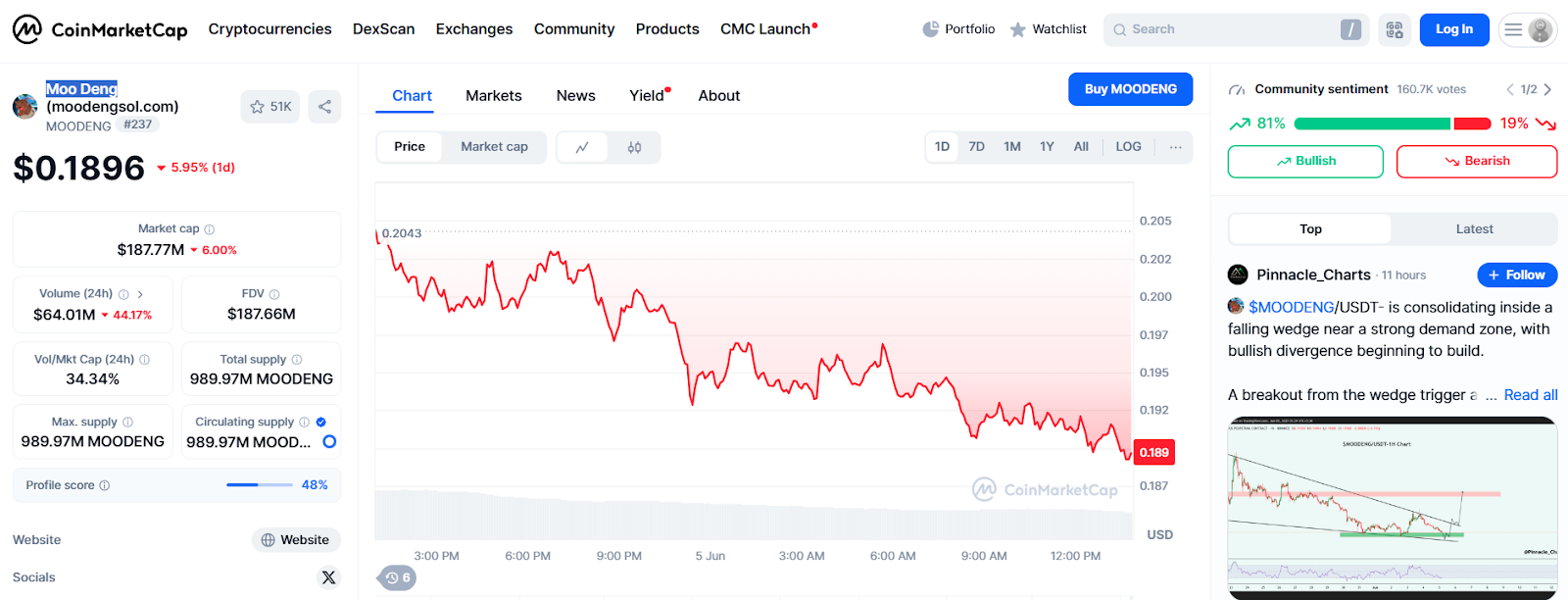
Task: Follow Pinnacle_Charts
Action: 1517,275
